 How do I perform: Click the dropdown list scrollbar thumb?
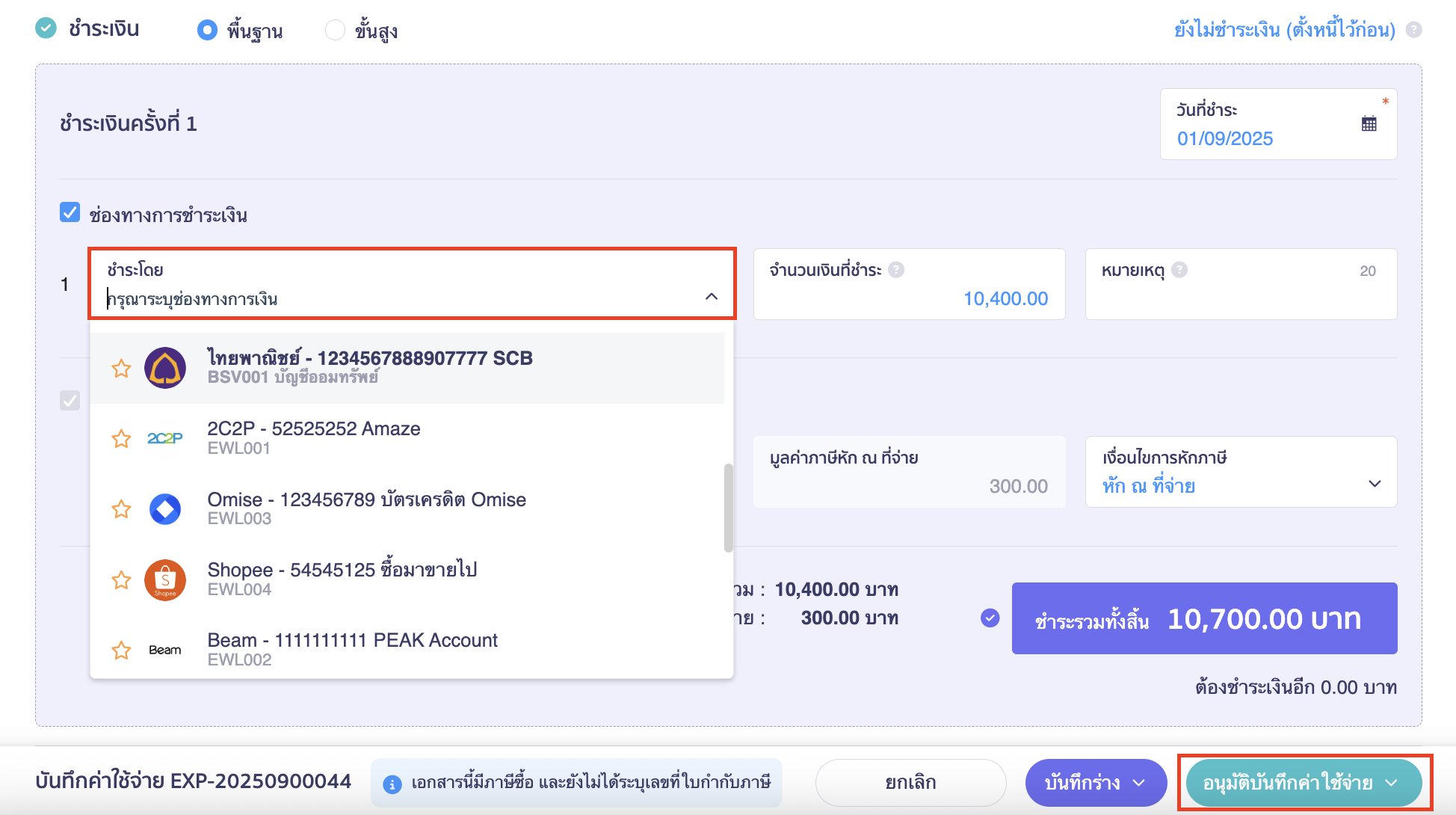(x=728, y=508)
